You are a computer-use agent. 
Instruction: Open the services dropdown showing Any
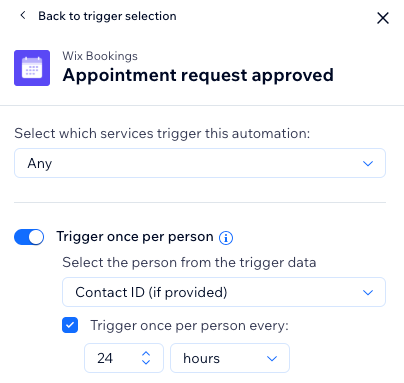[200, 163]
